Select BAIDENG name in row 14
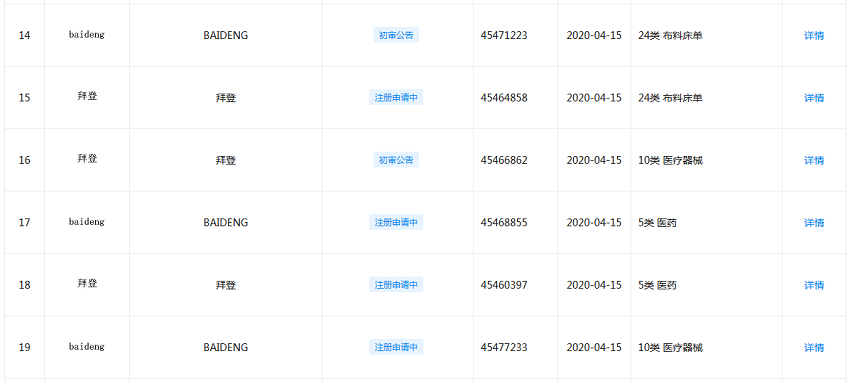The height and width of the screenshot is (383, 850). [226, 36]
